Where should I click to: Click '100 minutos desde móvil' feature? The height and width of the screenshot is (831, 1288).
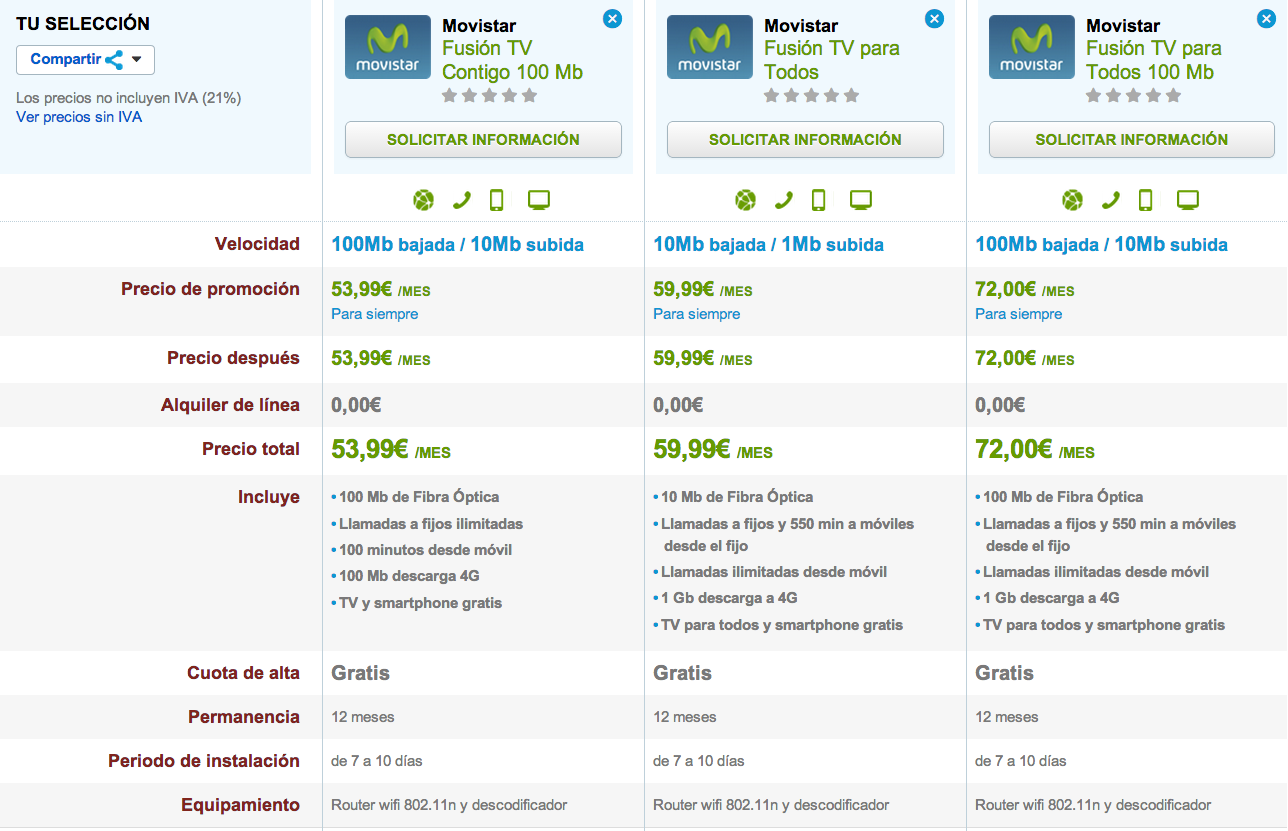426,550
